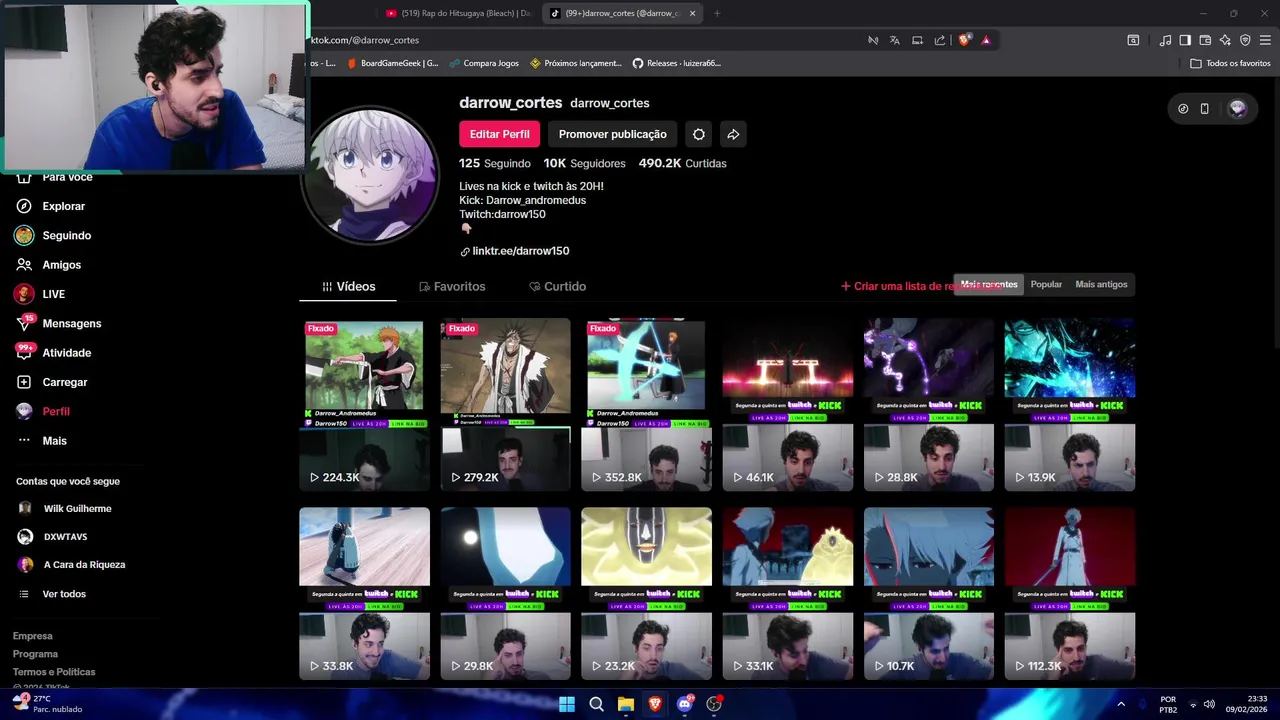
Task: Click the 10K Seguidores count
Action: pos(585,163)
